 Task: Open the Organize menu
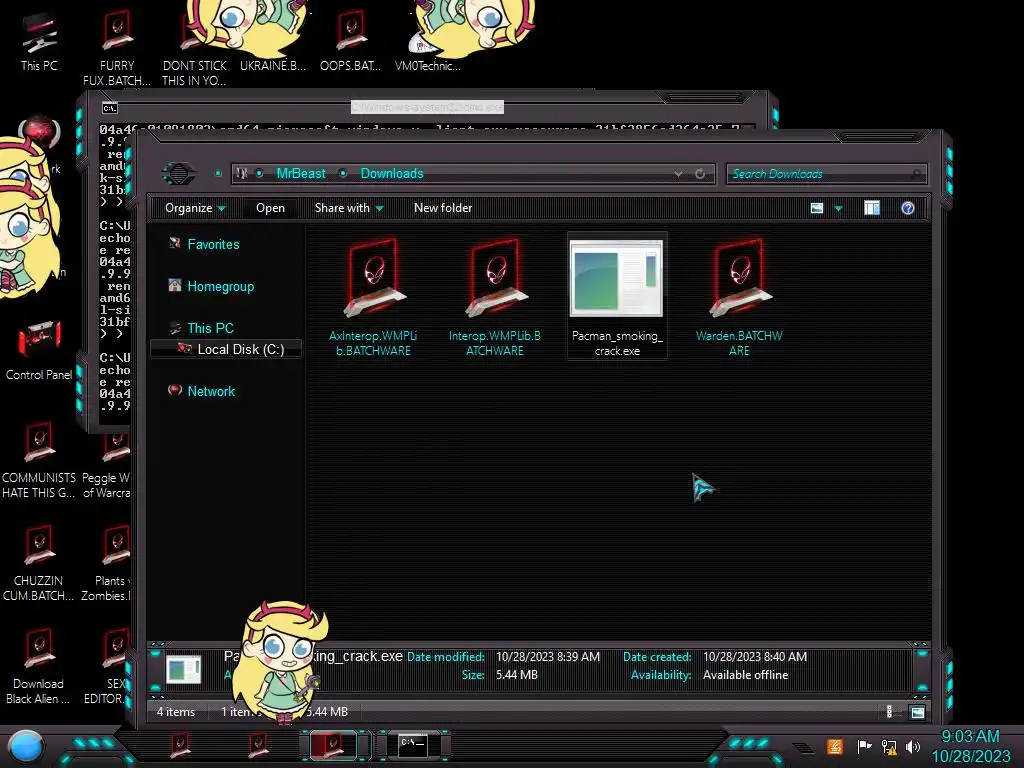point(195,208)
